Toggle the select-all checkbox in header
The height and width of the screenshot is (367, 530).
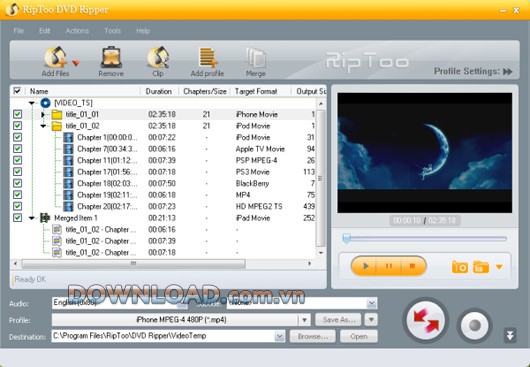(x=17, y=91)
